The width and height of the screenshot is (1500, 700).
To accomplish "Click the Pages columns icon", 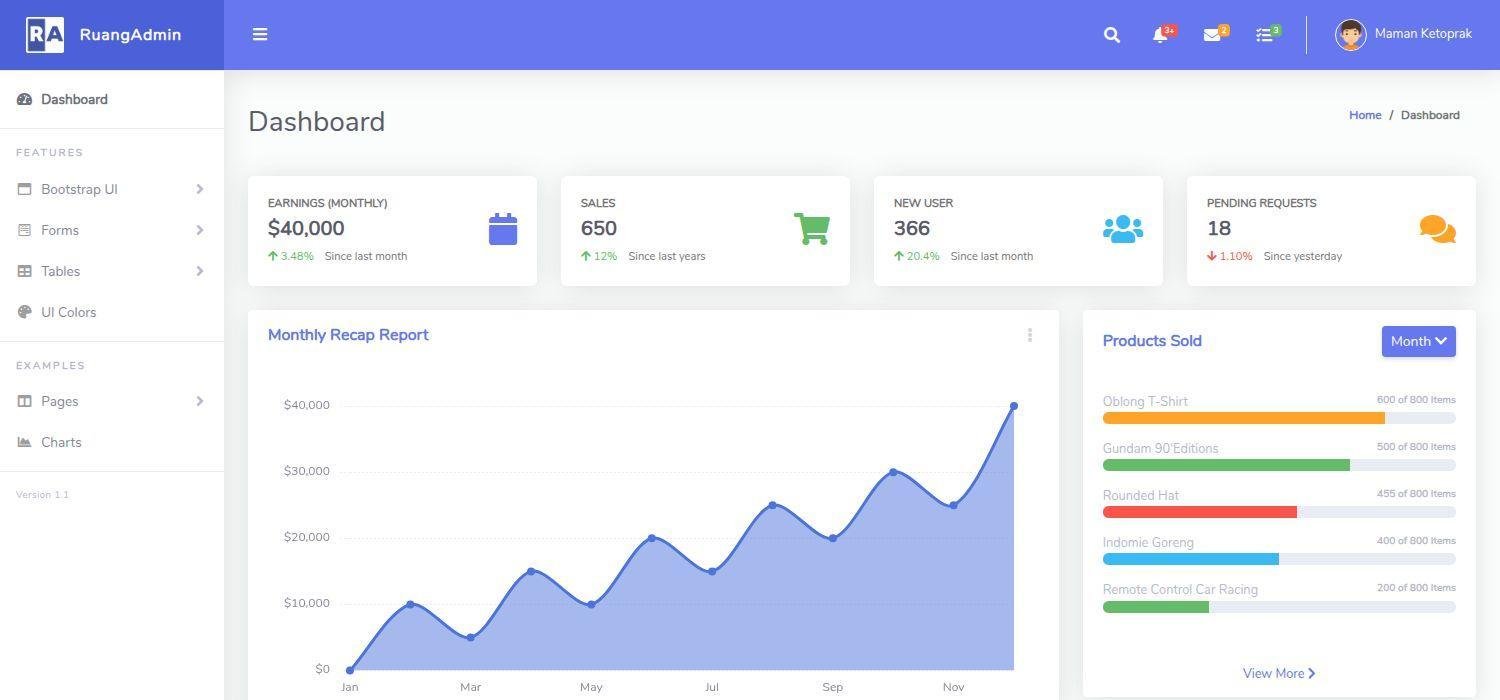I will [25, 401].
